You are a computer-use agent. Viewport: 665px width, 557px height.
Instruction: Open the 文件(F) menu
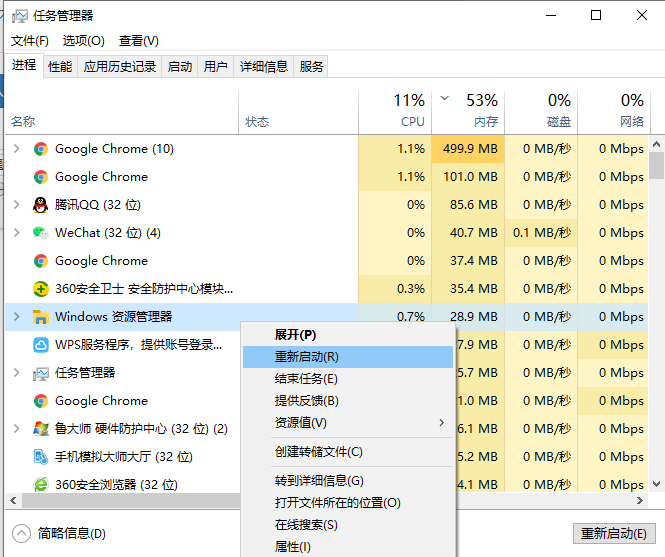click(30, 41)
